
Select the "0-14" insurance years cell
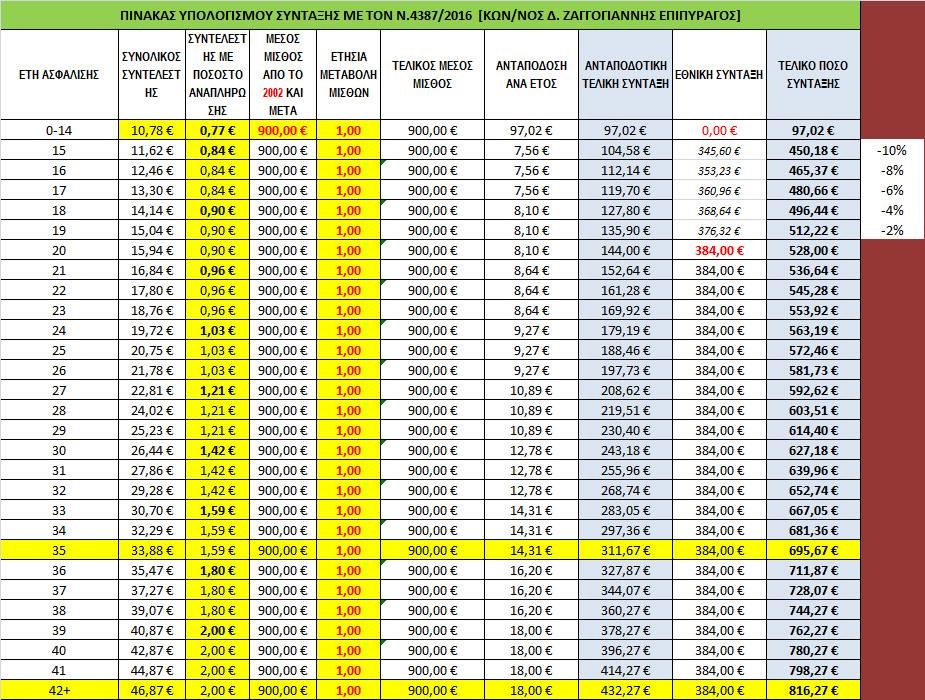[58, 130]
